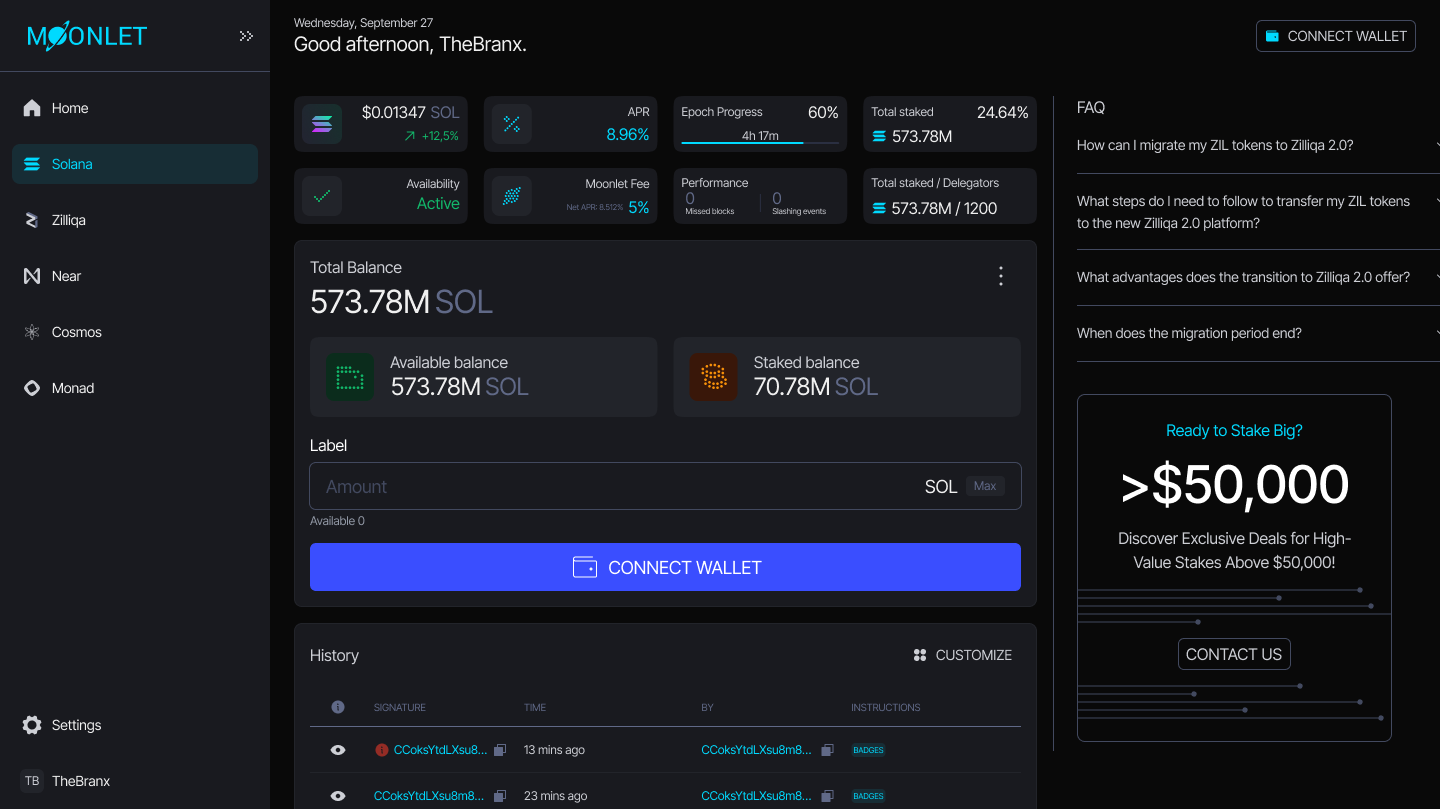Click the SIGNATURE column header
Image resolution: width=1440 pixels, height=809 pixels.
(400, 707)
